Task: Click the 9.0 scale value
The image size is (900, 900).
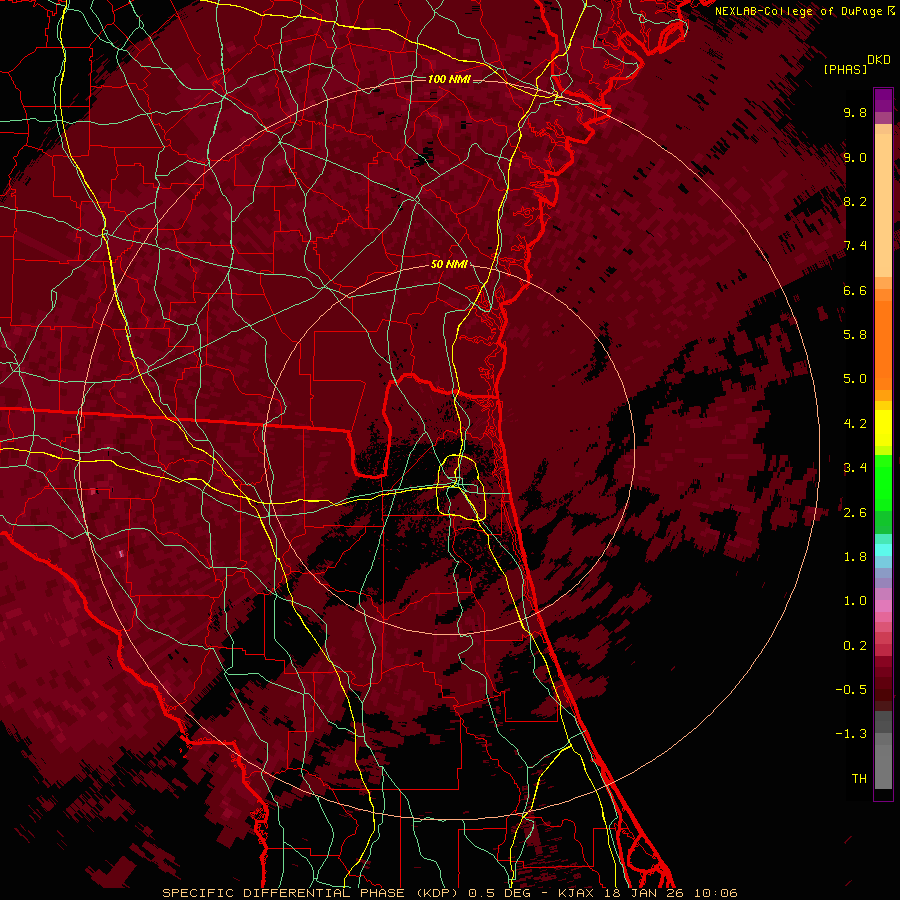Action: pos(855,157)
